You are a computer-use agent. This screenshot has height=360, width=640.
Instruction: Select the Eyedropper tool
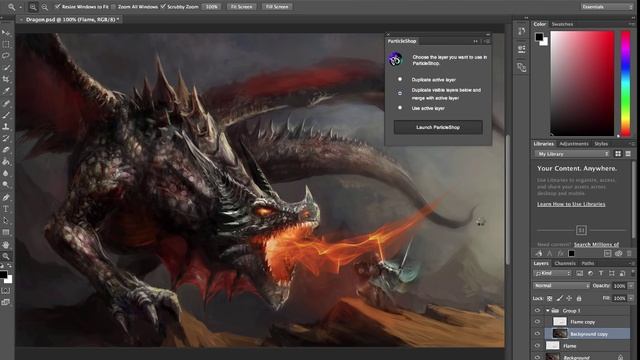pyautogui.click(x=6, y=91)
